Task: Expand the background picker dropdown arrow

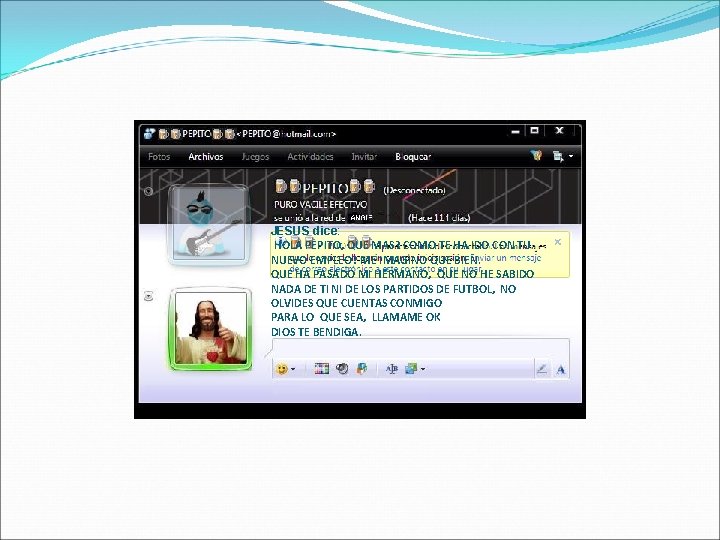Action: [423, 369]
